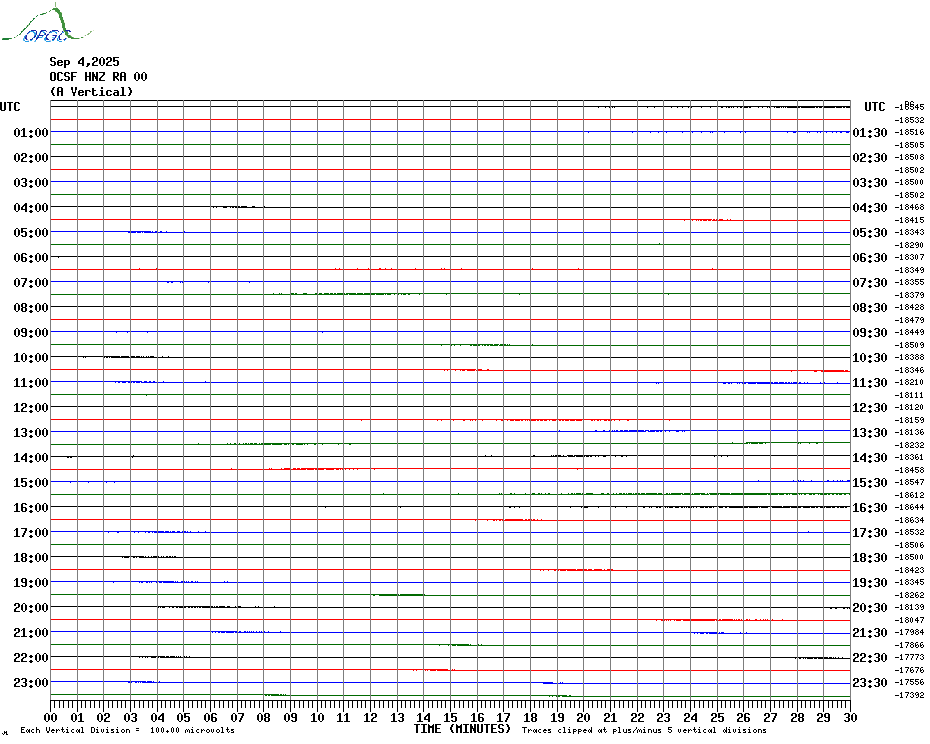The height and width of the screenshot is (744, 930).
Task: Click the DC offset value -17676
Action: [909, 670]
